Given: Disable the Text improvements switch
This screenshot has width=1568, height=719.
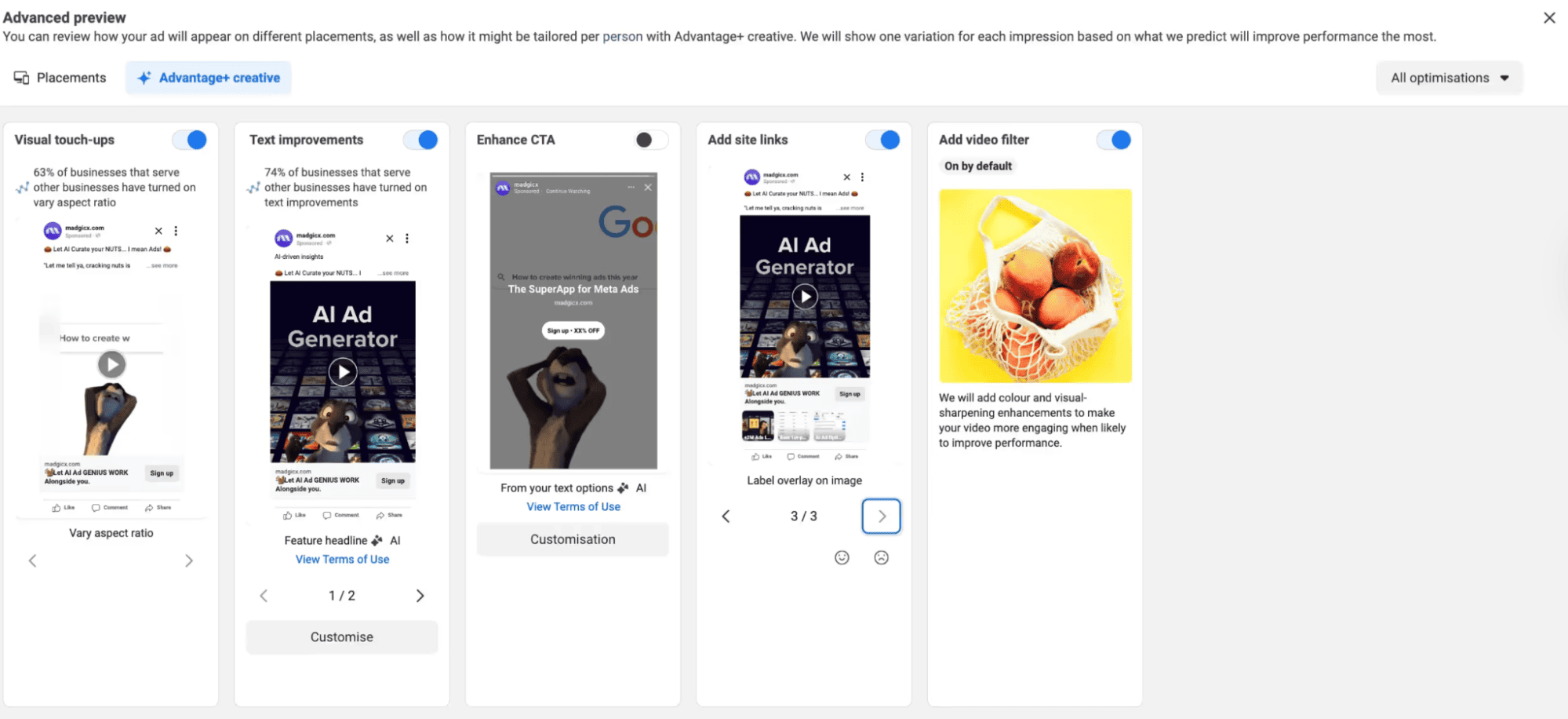Looking at the screenshot, I should pyautogui.click(x=420, y=140).
